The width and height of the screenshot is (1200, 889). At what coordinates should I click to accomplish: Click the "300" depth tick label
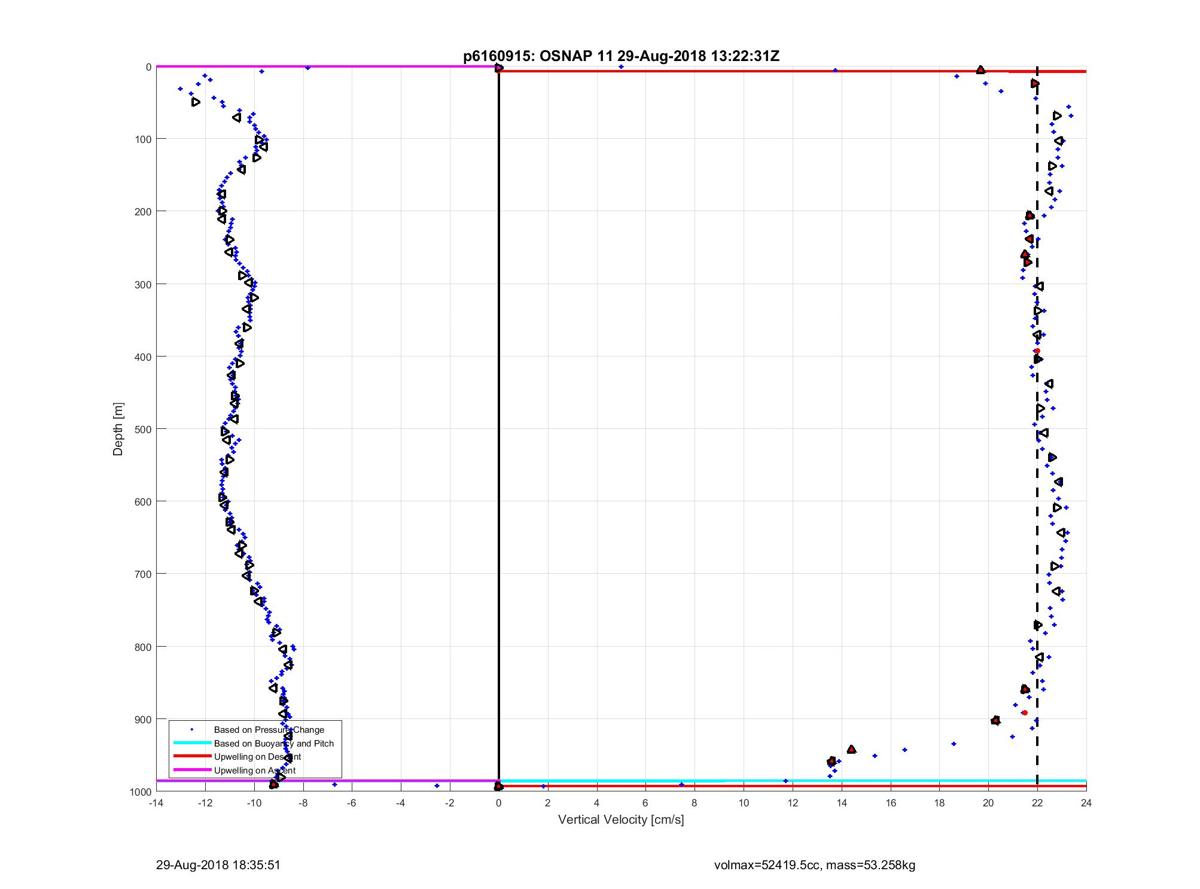tap(142, 284)
